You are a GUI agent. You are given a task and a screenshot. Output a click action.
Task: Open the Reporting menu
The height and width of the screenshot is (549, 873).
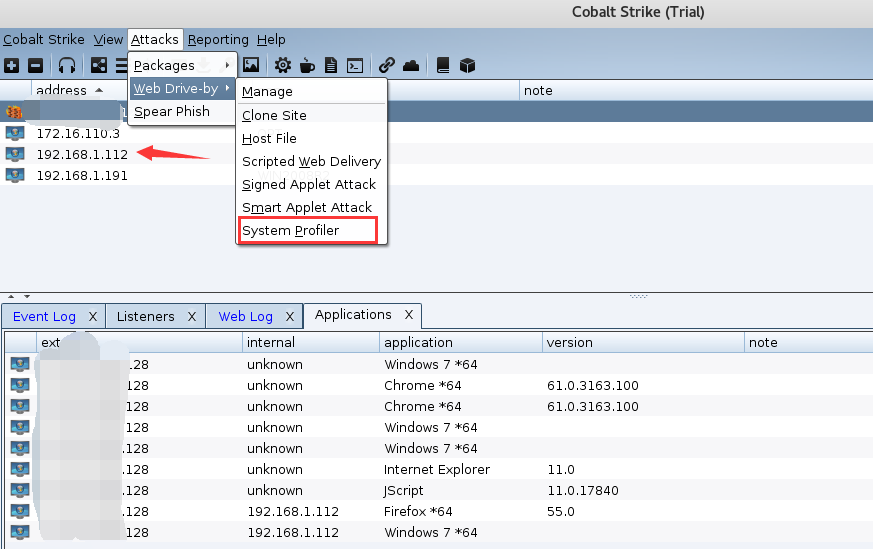[218, 40]
